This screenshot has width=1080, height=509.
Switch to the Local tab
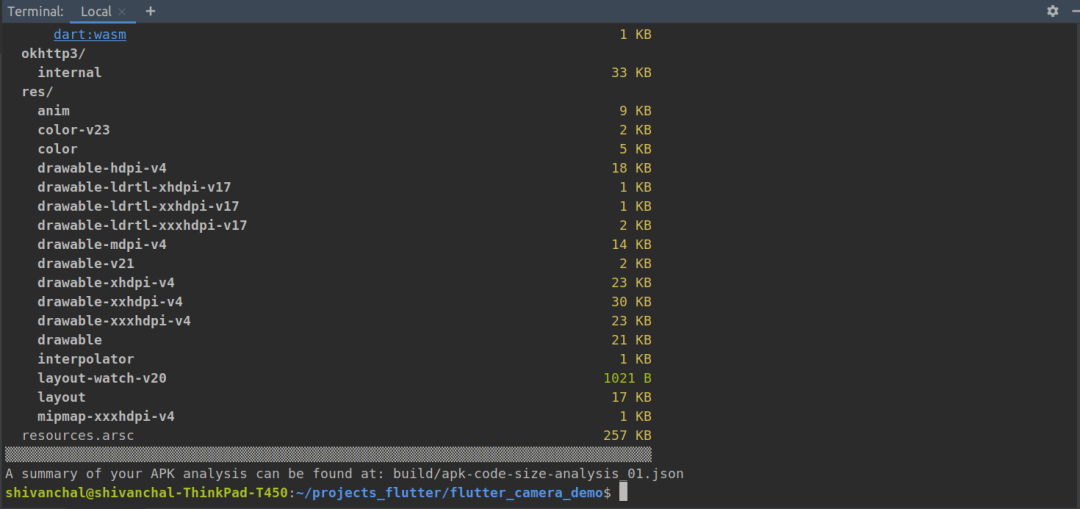[103, 12]
